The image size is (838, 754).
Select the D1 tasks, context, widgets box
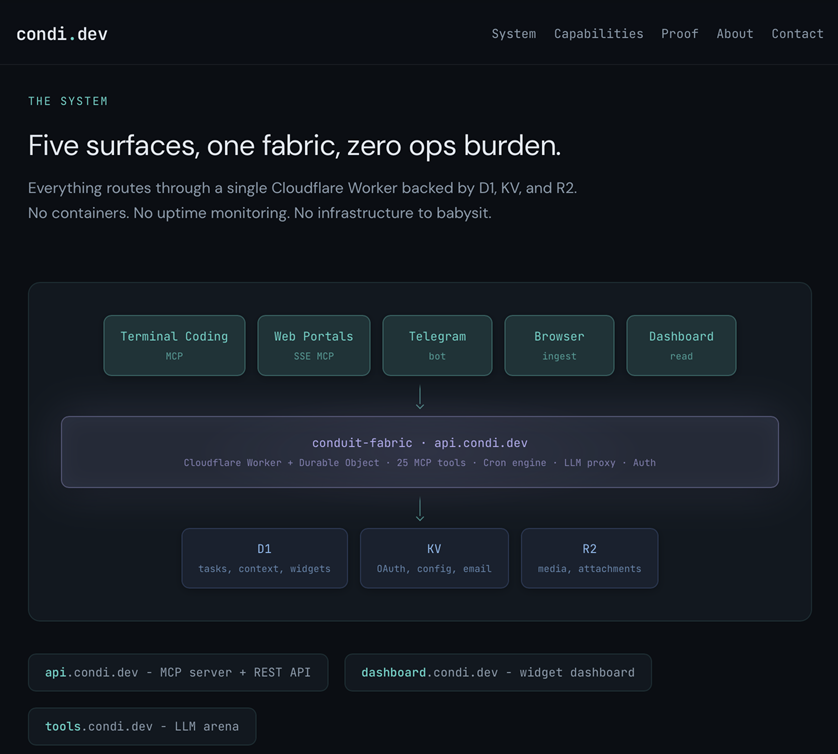coord(265,558)
